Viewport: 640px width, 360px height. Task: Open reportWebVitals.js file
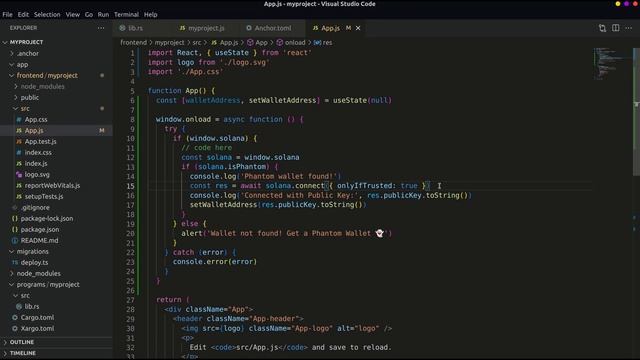pyautogui.click(x=52, y=186)
